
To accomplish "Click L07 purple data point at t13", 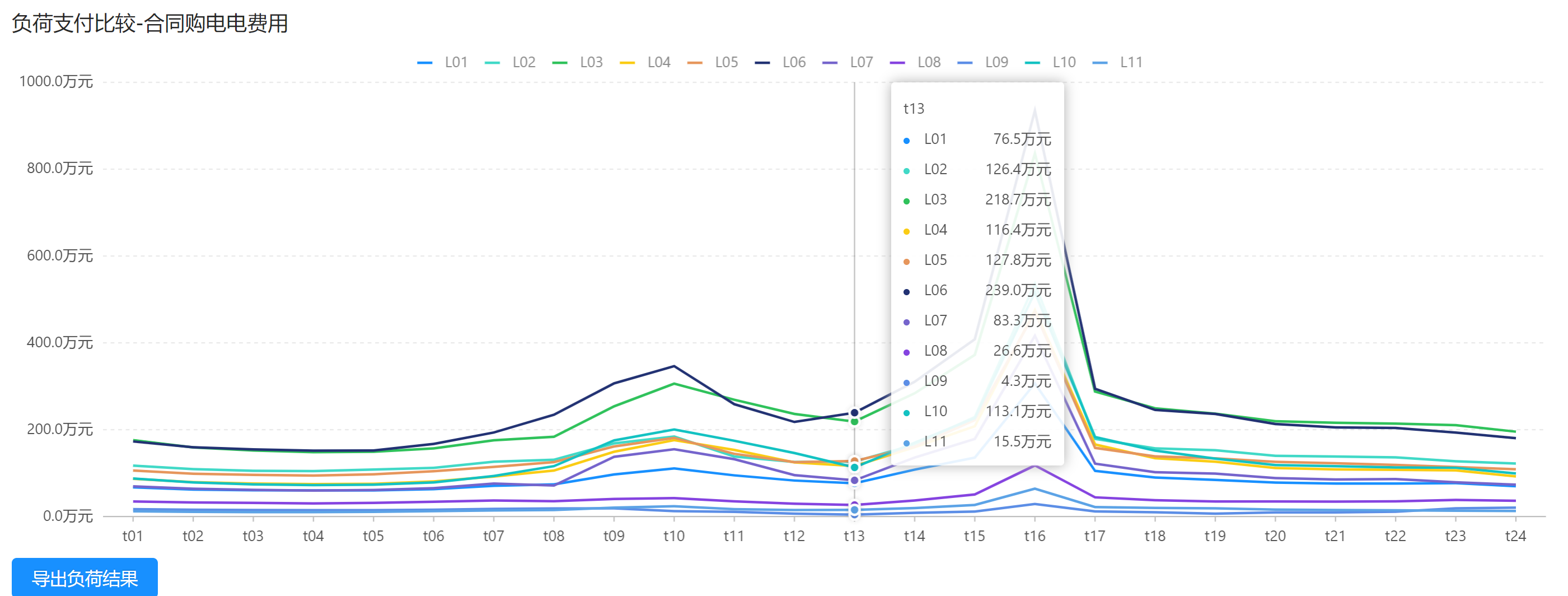I will click(855, 481).
